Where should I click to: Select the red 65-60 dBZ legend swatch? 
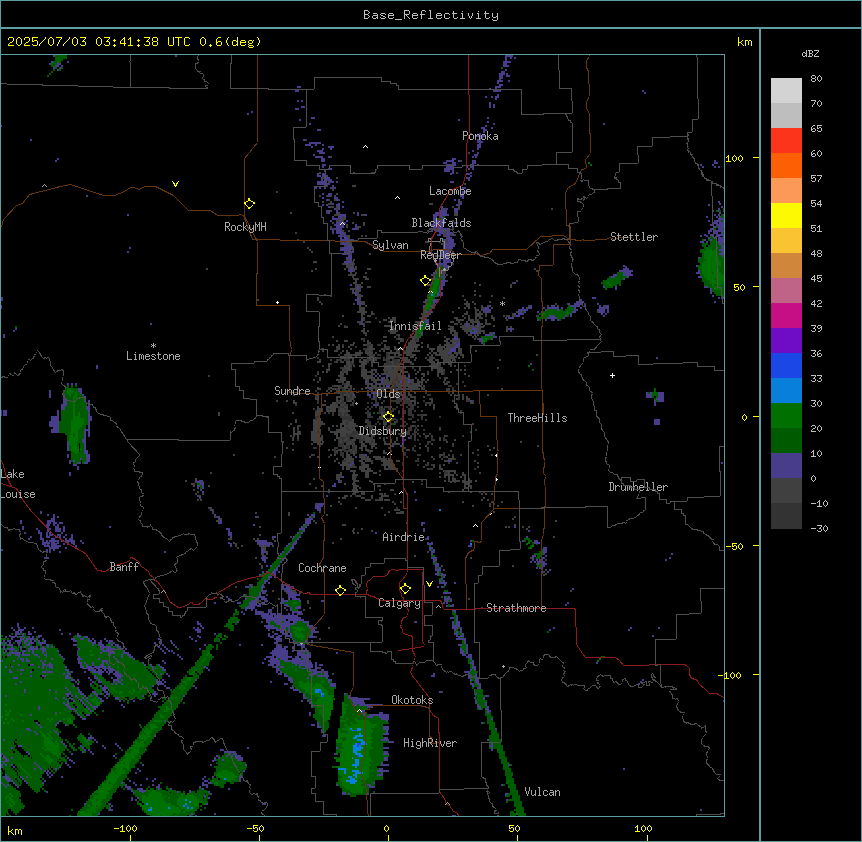786,141
